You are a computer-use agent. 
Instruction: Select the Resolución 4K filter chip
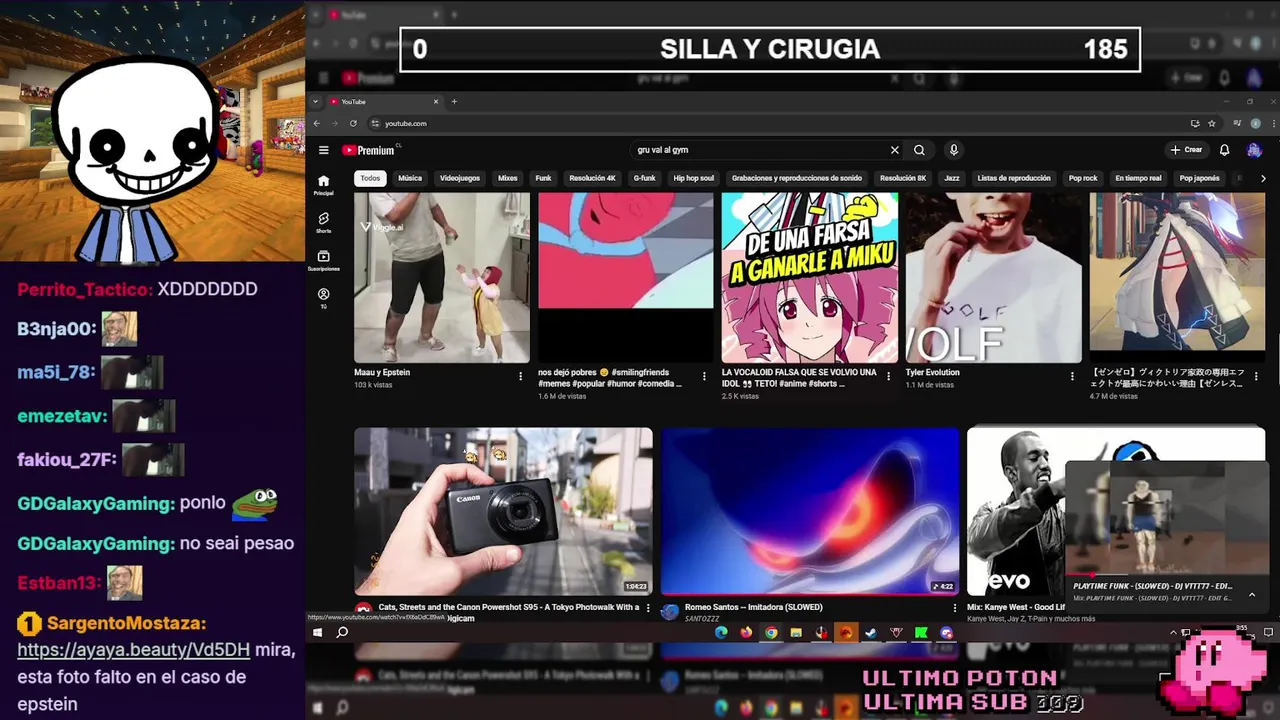pos(593,178)
